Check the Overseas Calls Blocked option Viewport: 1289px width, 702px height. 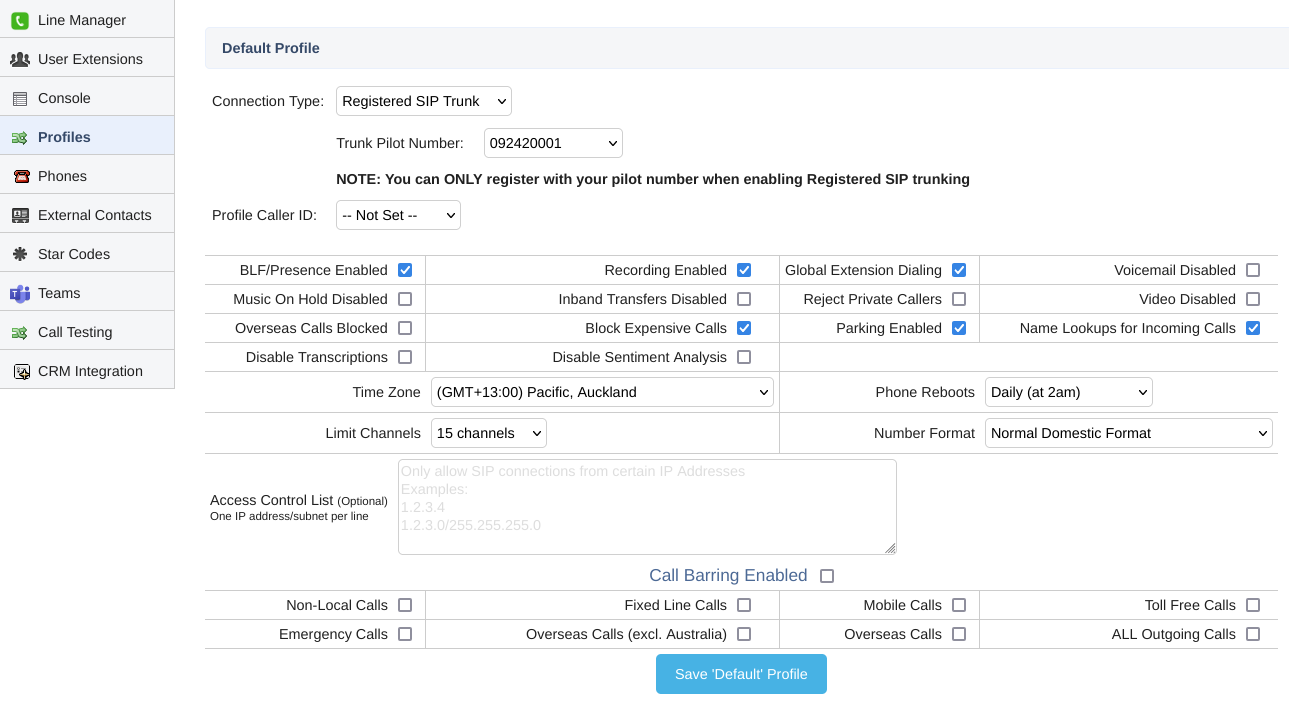point(405,328)
